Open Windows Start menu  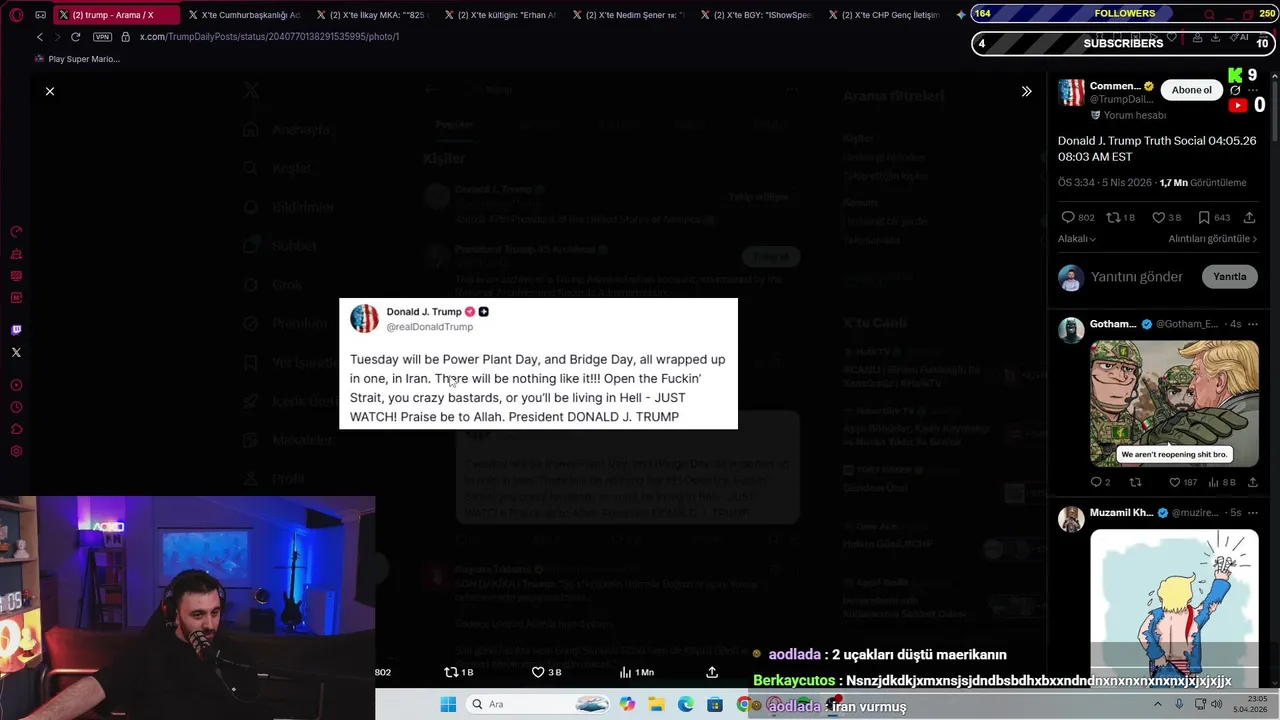click(x=448, y=704)
